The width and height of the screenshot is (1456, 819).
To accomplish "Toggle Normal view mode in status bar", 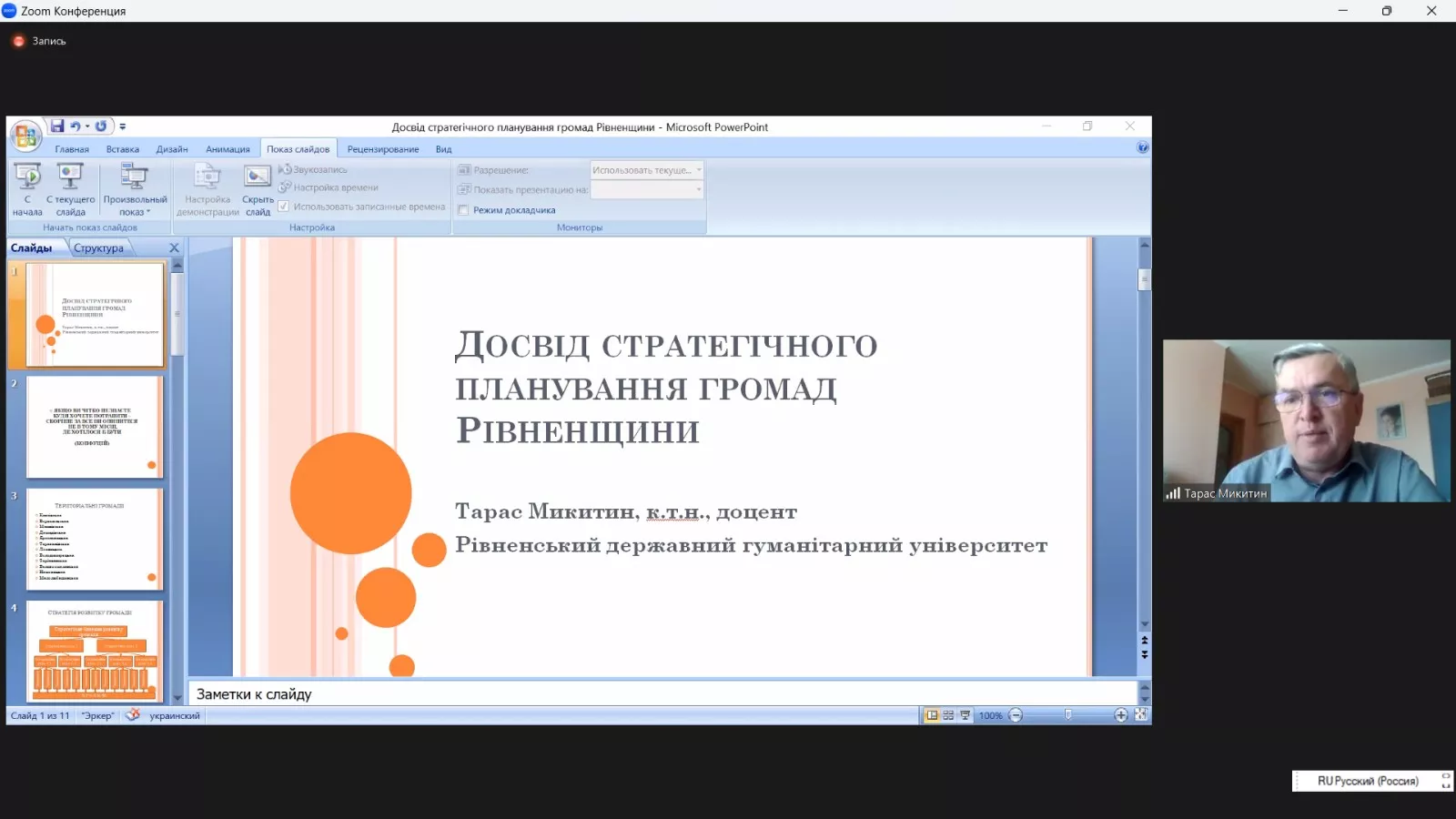I will 932,715.
